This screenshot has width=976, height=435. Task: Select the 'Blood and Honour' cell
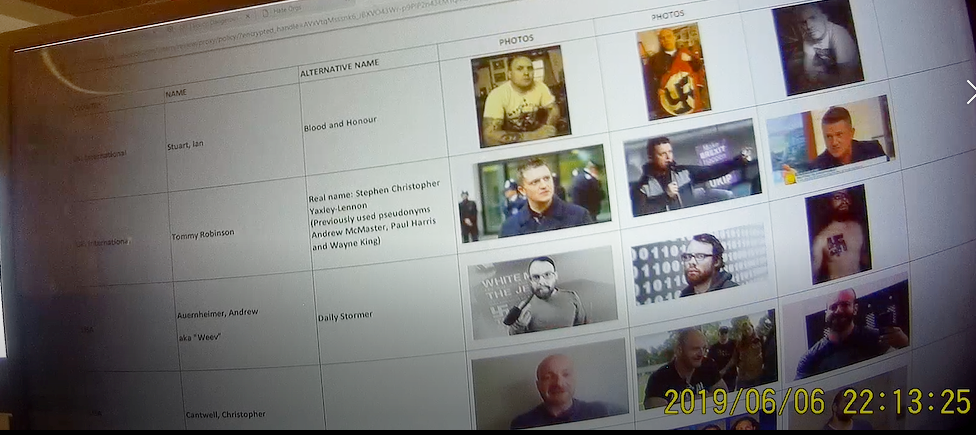coord(340,123)
